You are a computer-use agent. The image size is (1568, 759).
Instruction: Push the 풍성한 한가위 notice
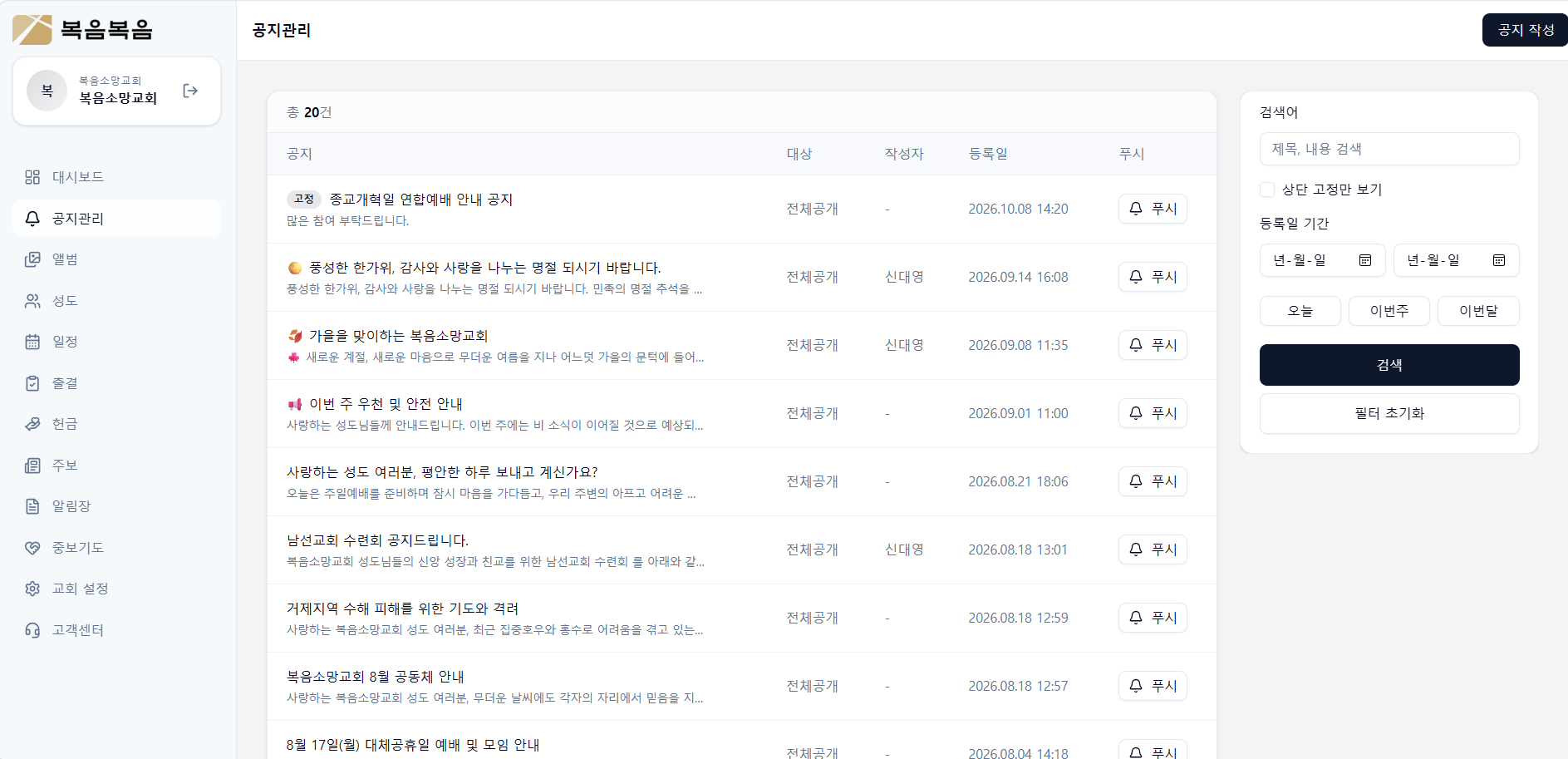point(1153,277)
